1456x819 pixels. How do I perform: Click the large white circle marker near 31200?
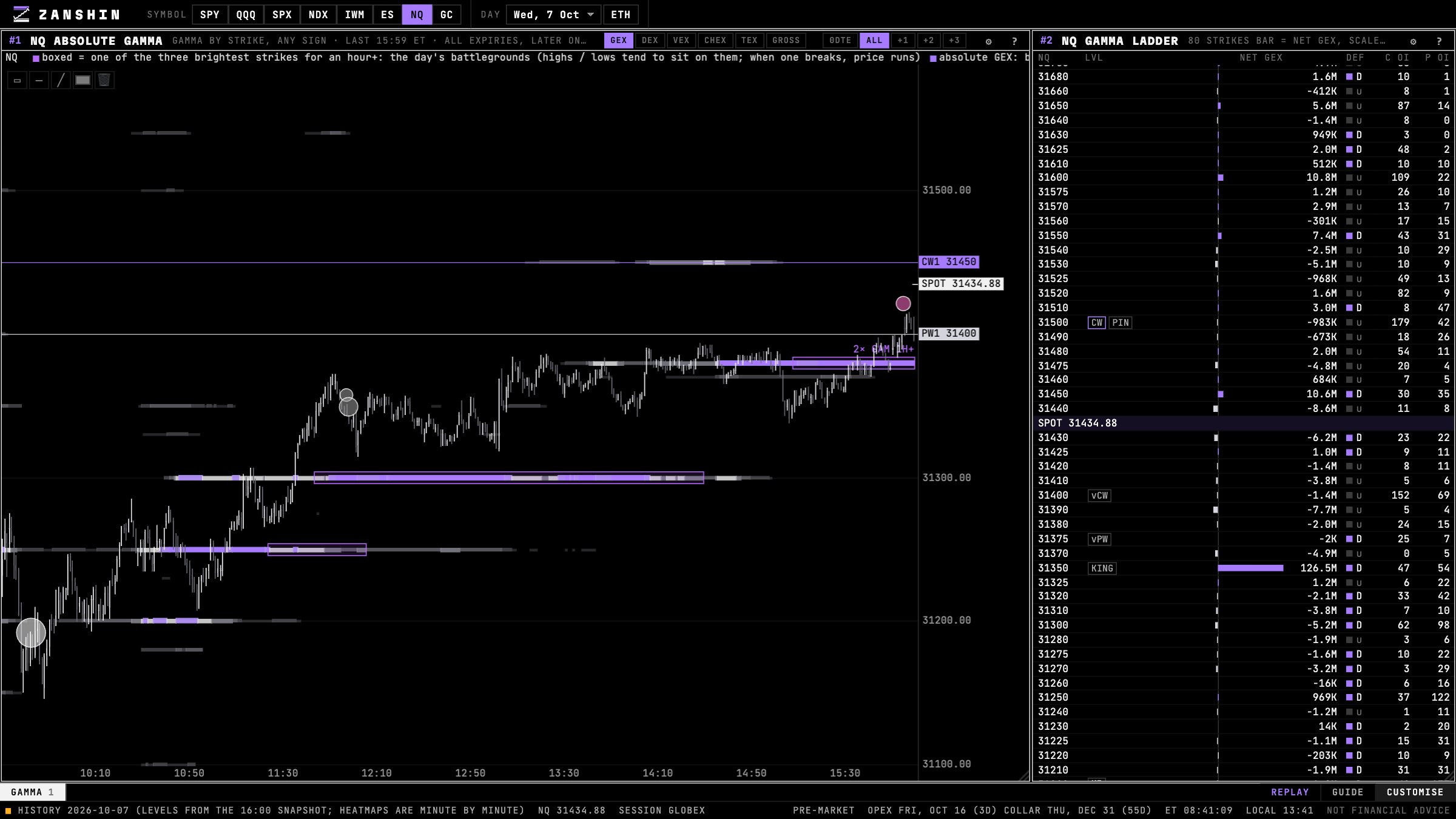(x=31, y=633)
